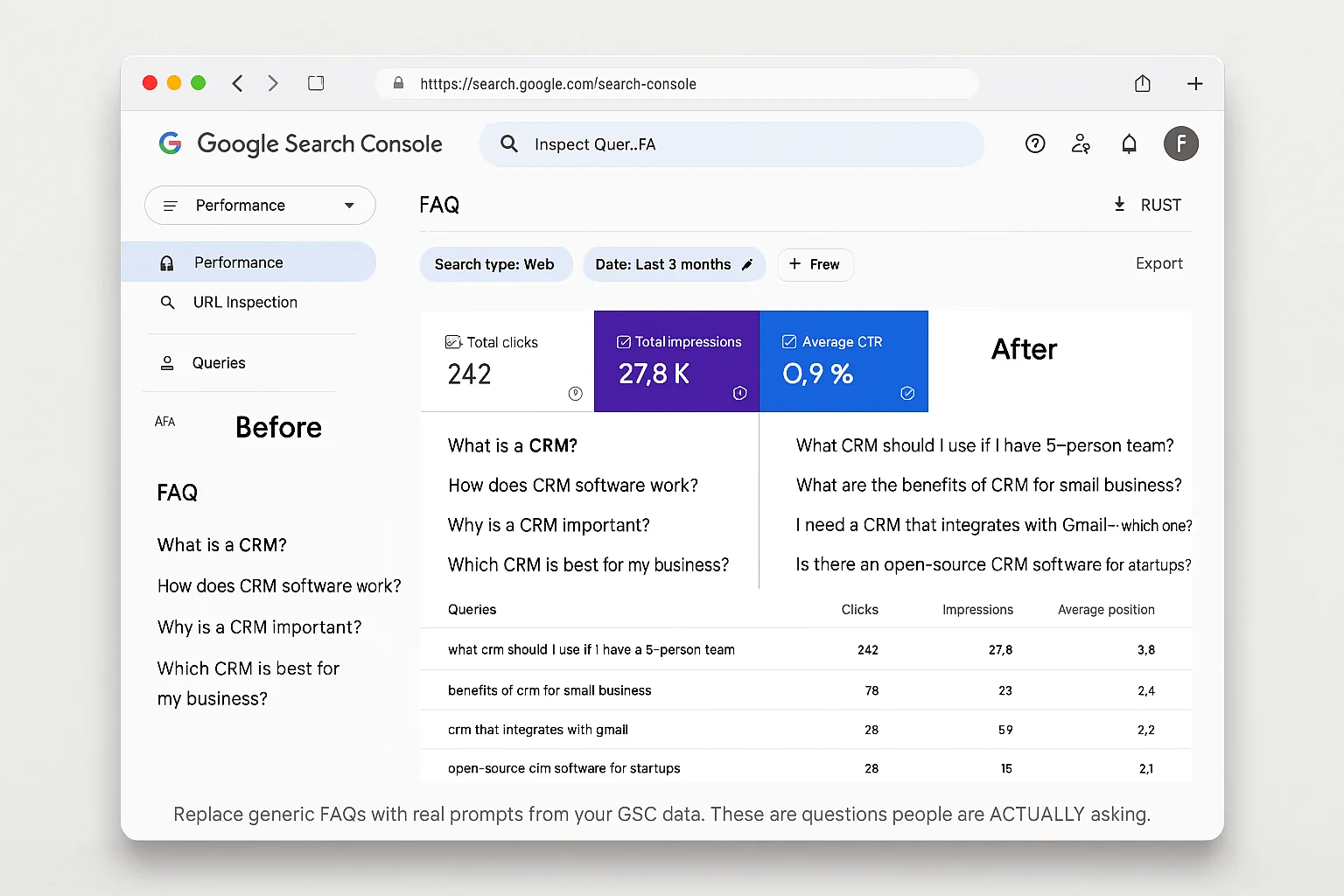Click the profile avatar labeled F
The height and width of the screenshot is (896, 1344).
1181,143
